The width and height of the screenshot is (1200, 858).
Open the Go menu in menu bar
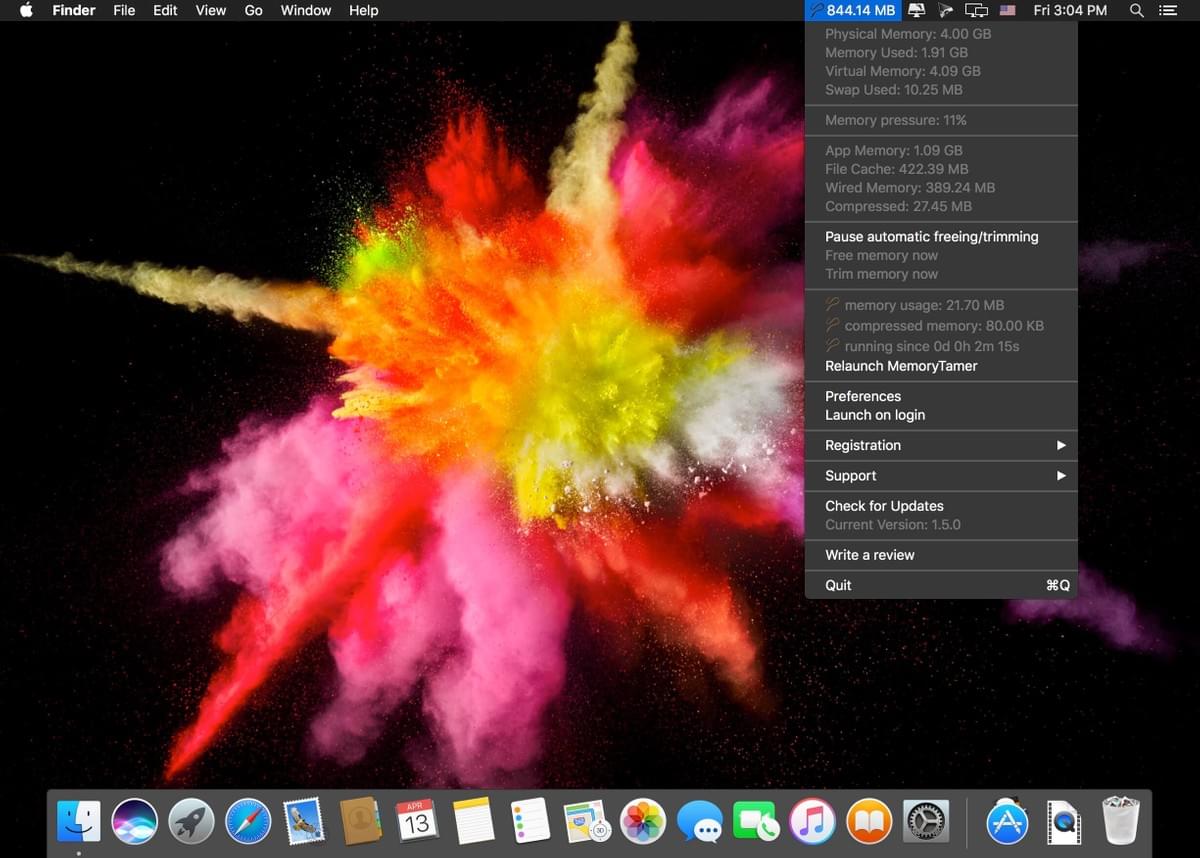tap(254, 10)
